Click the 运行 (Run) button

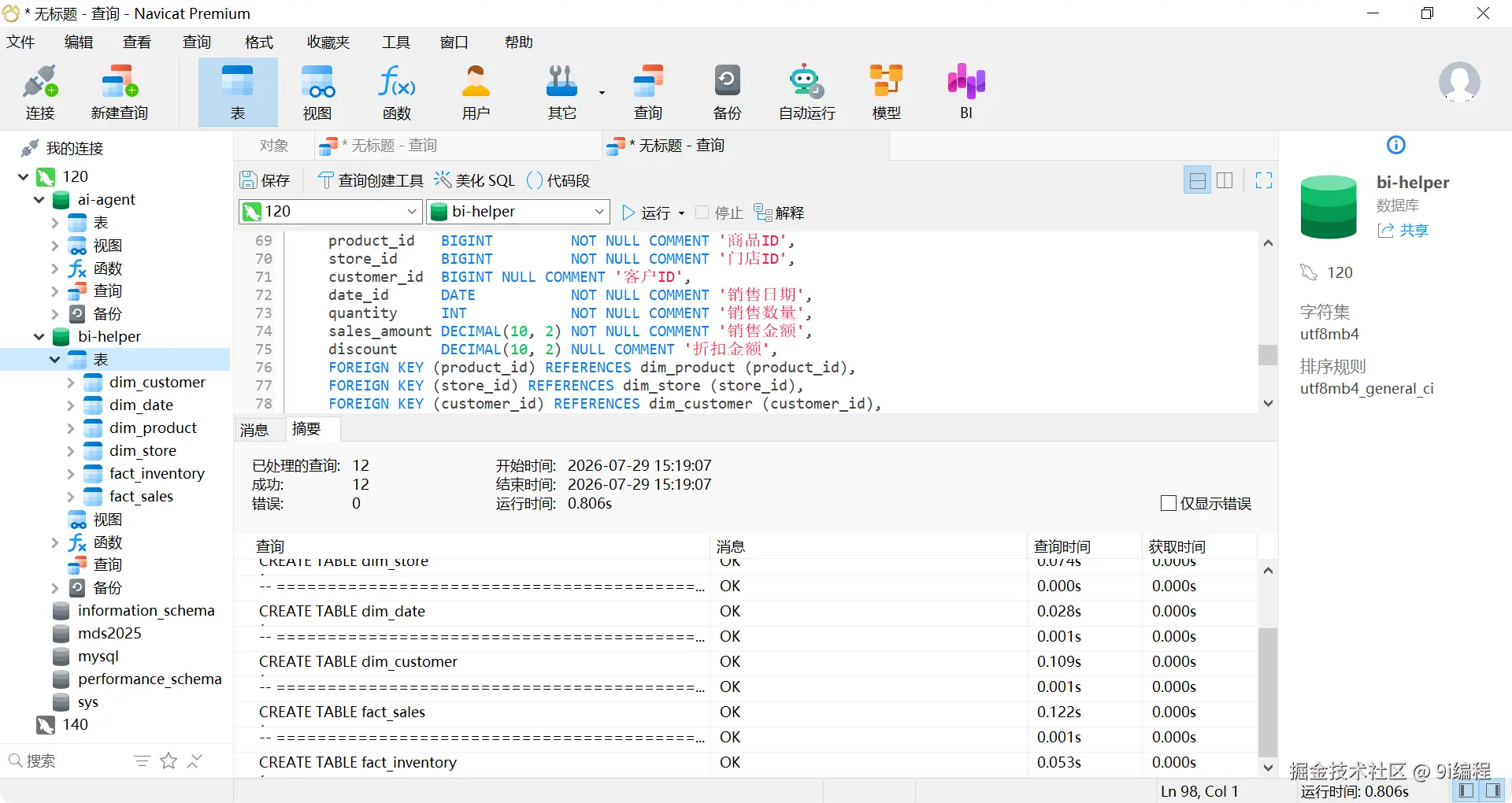[647, 213]
